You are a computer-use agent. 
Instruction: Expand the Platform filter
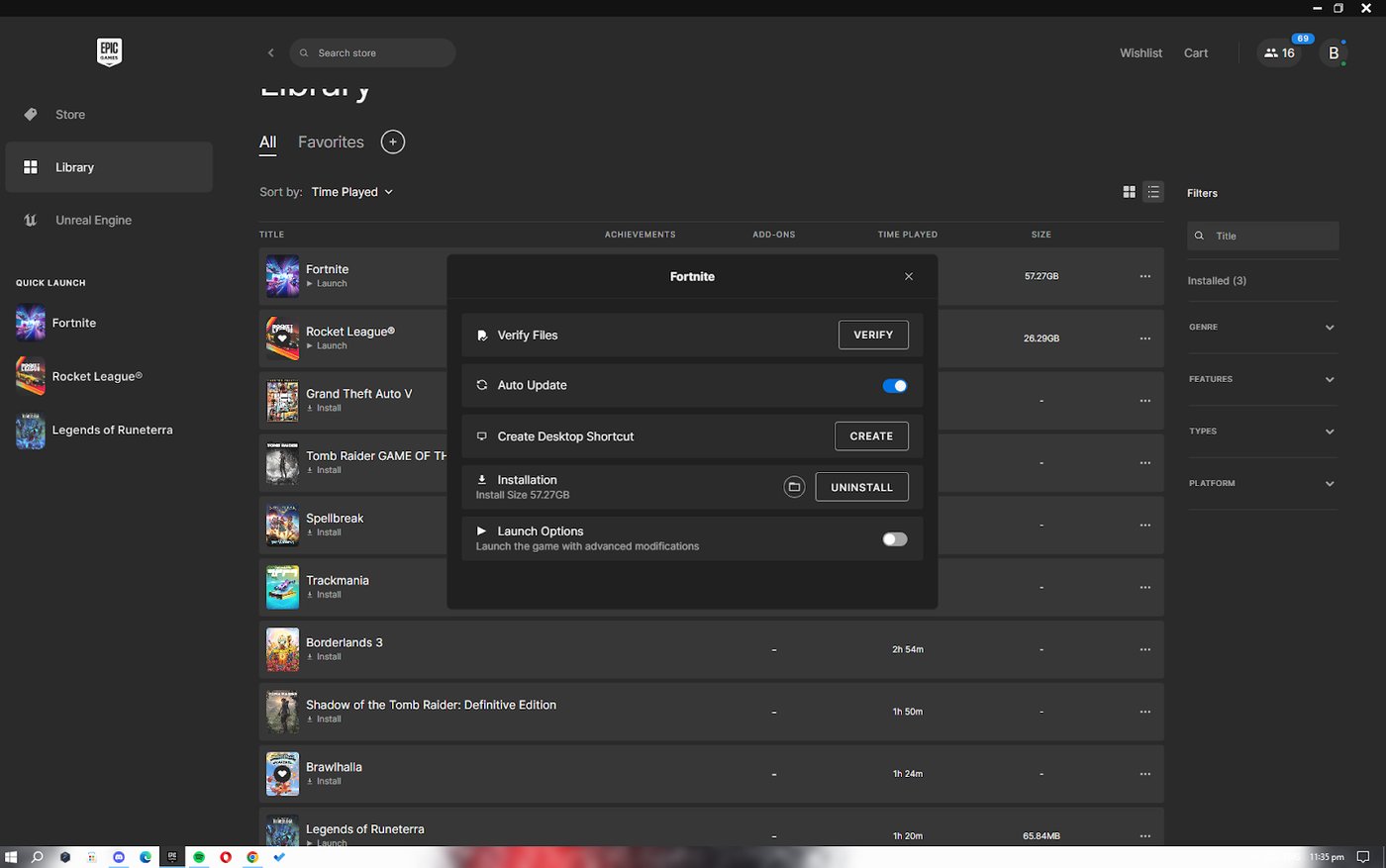pyautogui.click(x=1262, y=483)
